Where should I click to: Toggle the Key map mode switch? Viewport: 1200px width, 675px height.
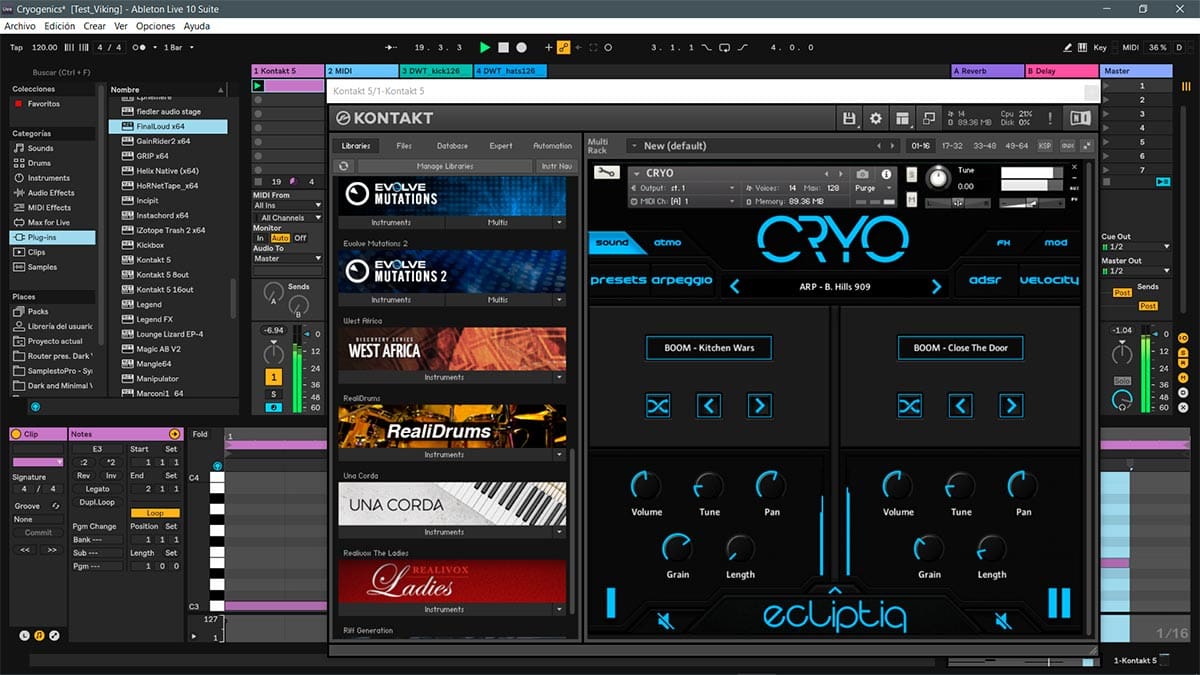tap(1100, 47)
